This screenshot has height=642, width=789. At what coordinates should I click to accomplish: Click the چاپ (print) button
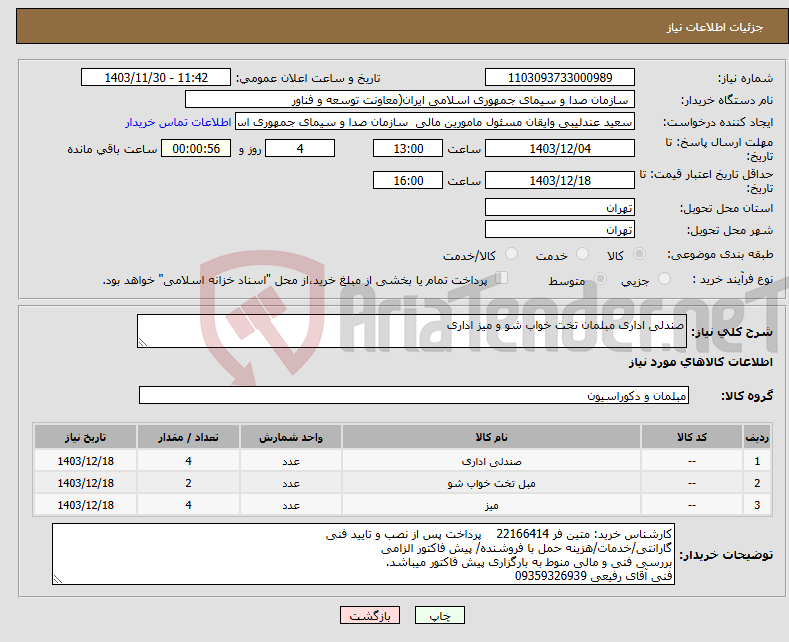coord(439,615)
